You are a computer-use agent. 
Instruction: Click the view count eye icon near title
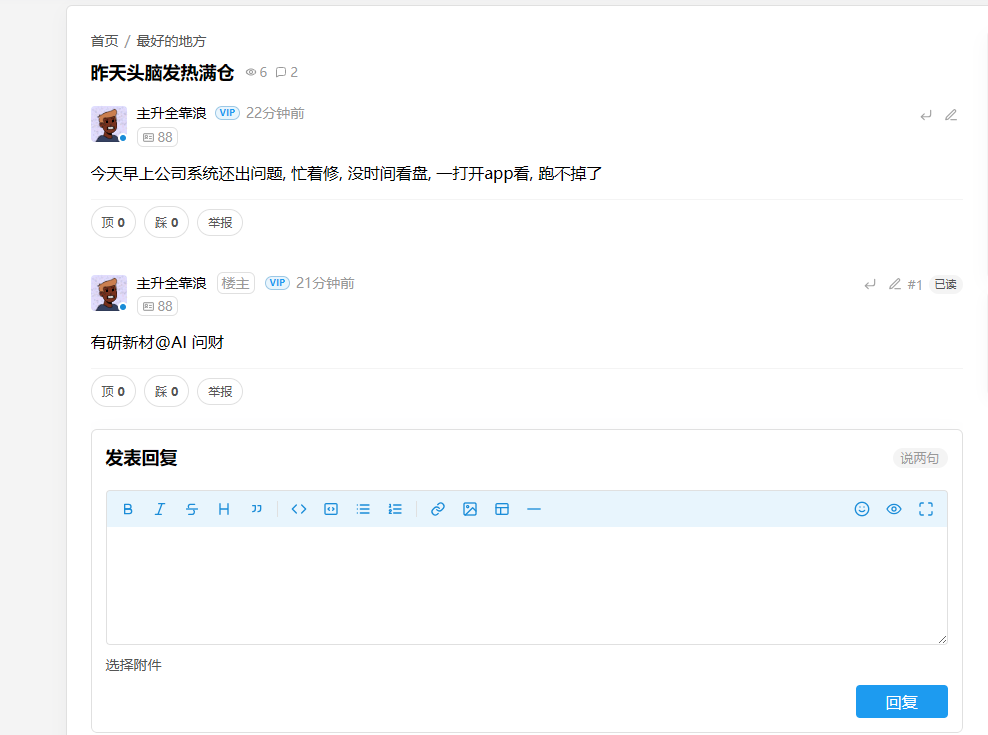251,72
